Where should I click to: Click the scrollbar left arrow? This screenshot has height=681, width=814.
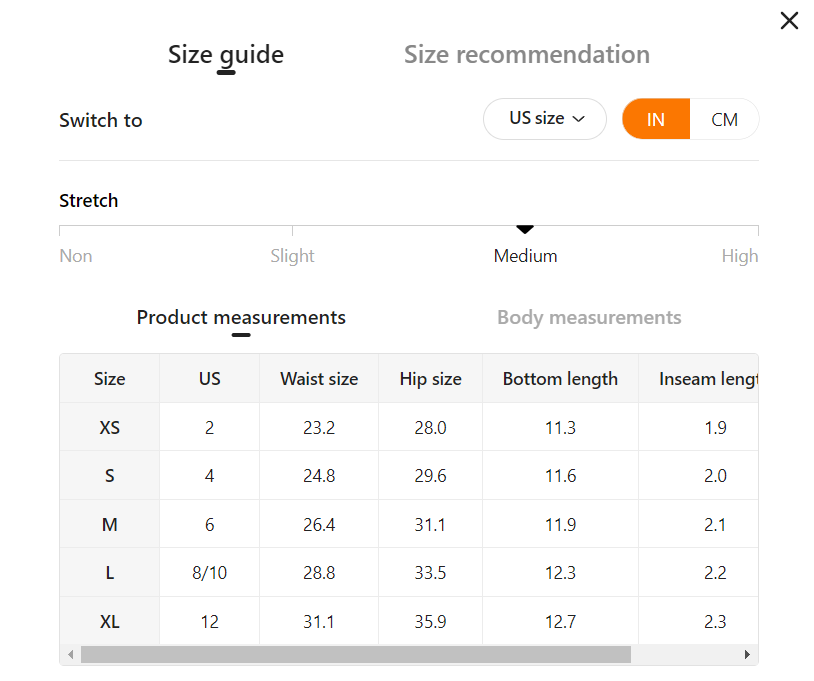pos(71,654)
